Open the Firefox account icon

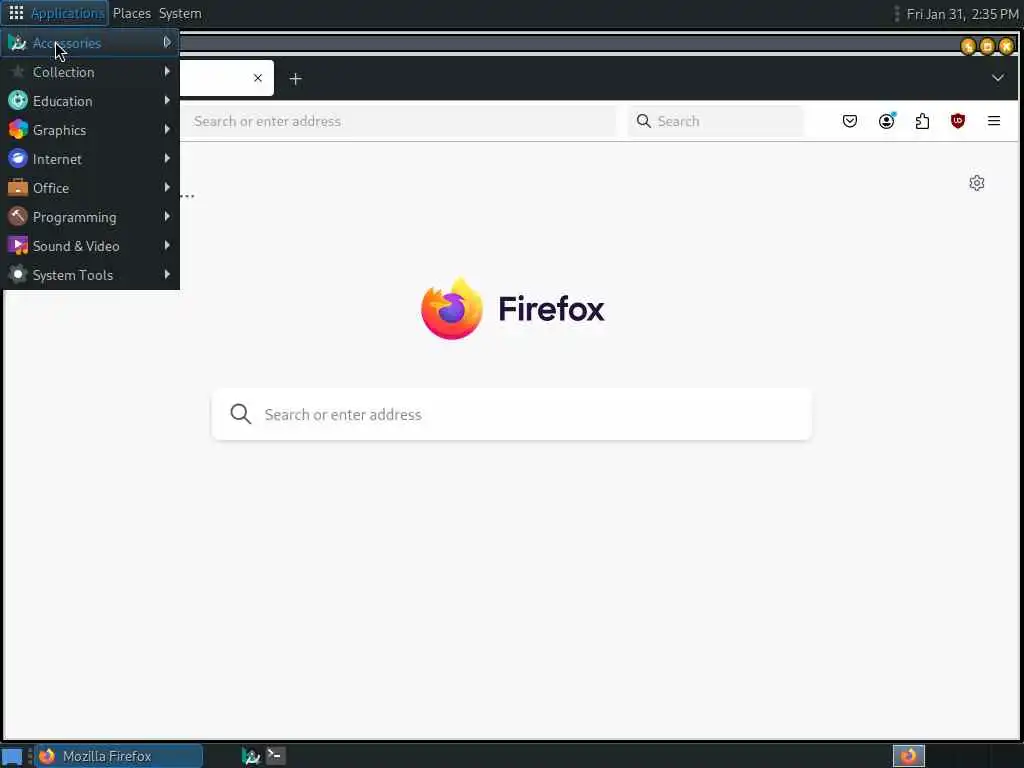[886, 121]
